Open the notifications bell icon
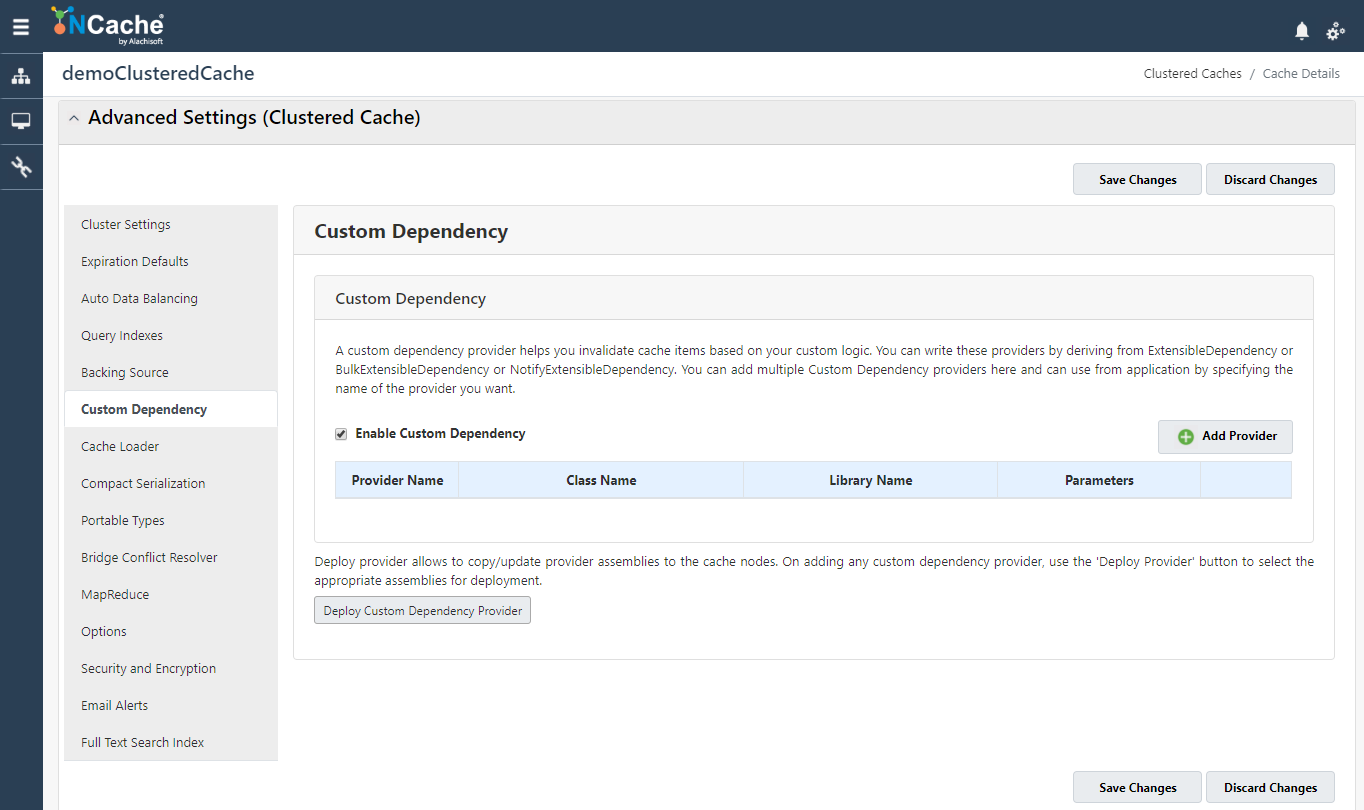This screenshot has width=1364, height=810. (x=1302, y=31)
